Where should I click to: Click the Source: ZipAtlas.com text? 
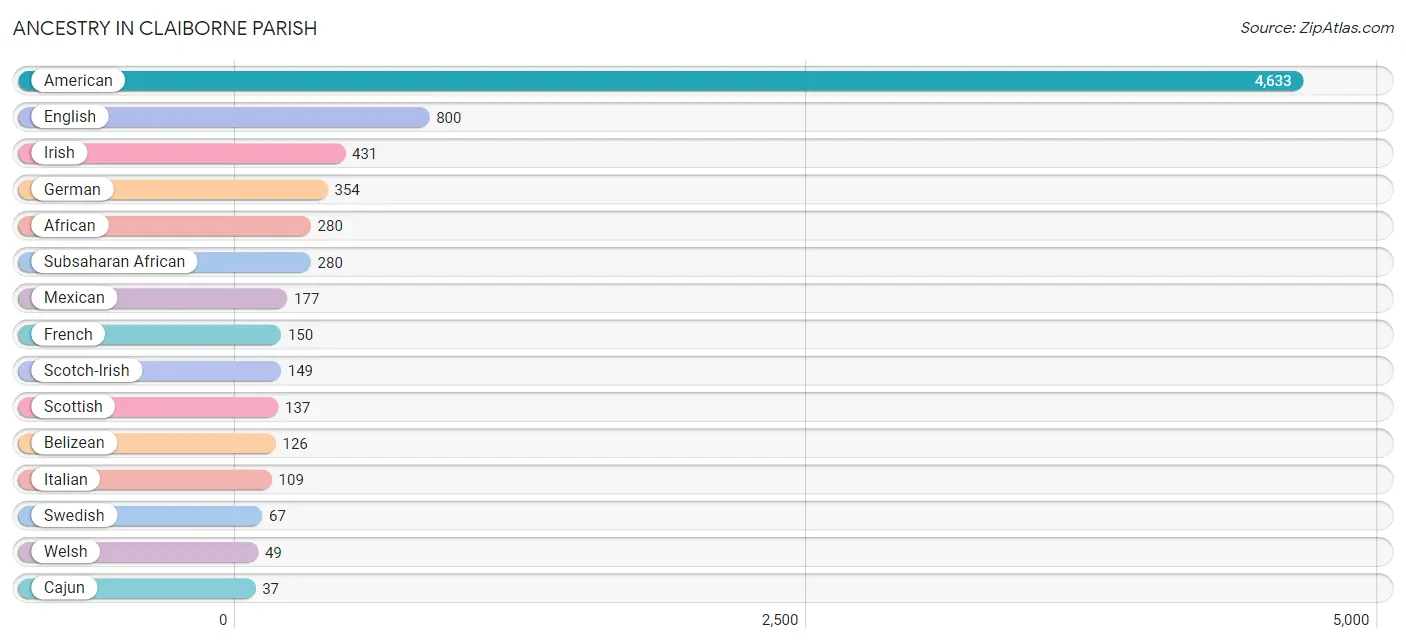1317,28
